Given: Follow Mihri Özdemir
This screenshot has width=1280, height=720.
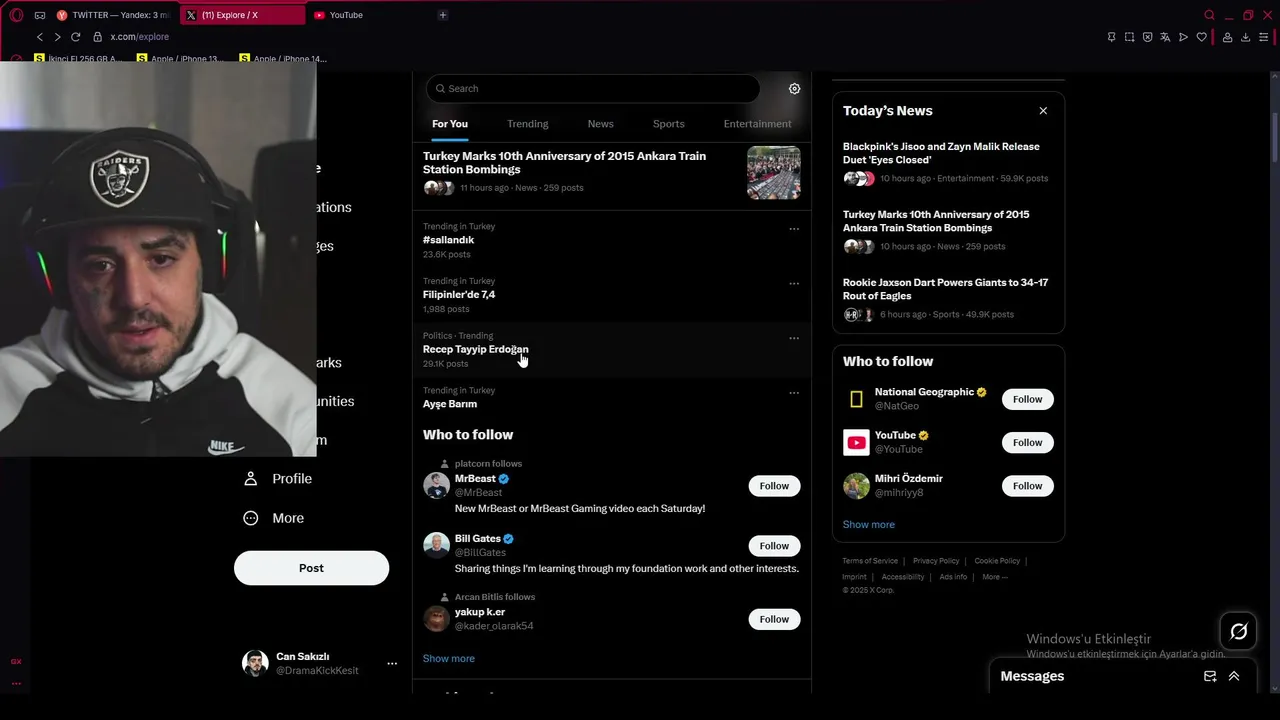Looking at the screenshot, I should [1027, 486].
